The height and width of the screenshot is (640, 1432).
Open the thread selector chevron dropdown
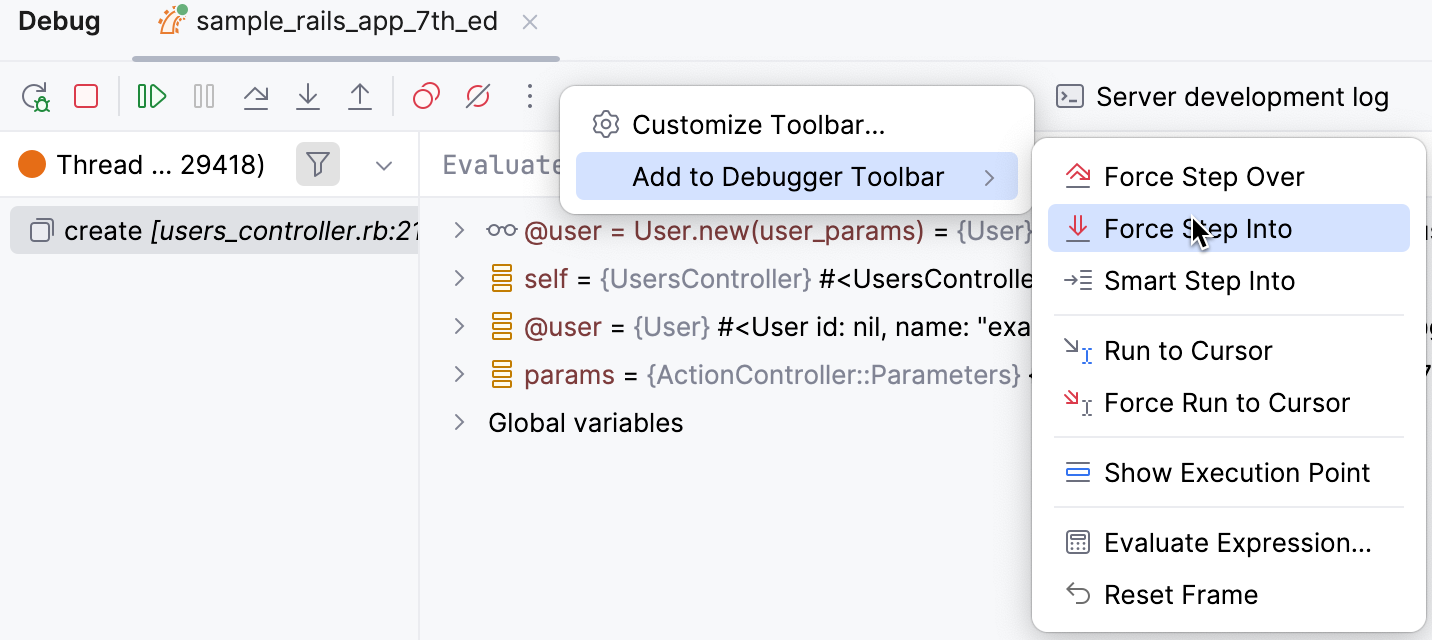pos(383,164)
